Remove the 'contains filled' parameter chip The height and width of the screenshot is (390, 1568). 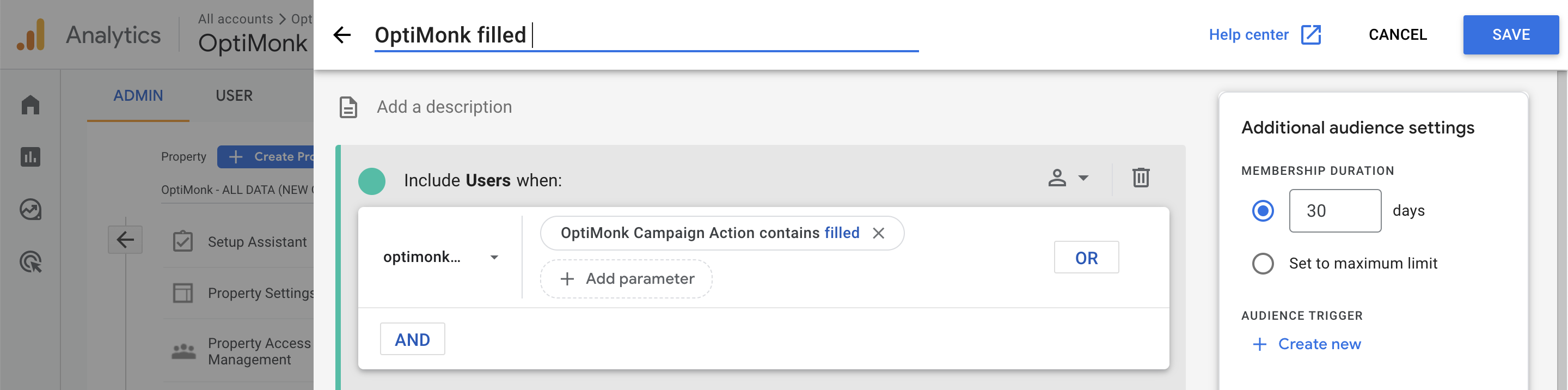(878, 233)
